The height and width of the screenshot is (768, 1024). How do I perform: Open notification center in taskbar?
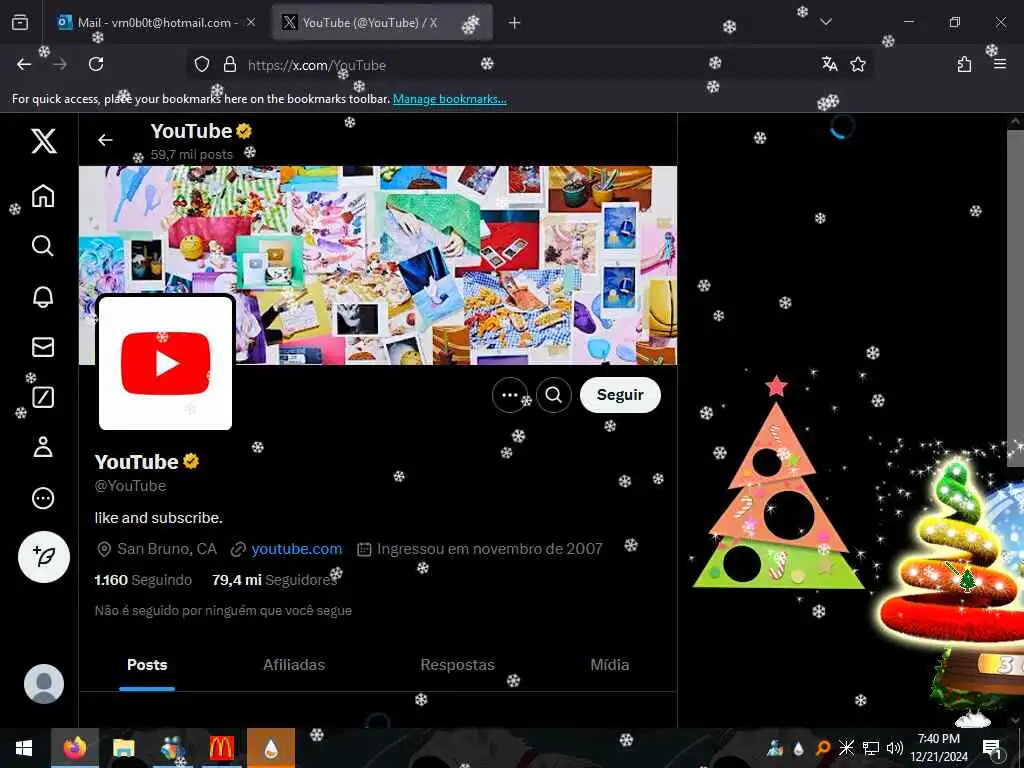(x=991, y=748)
